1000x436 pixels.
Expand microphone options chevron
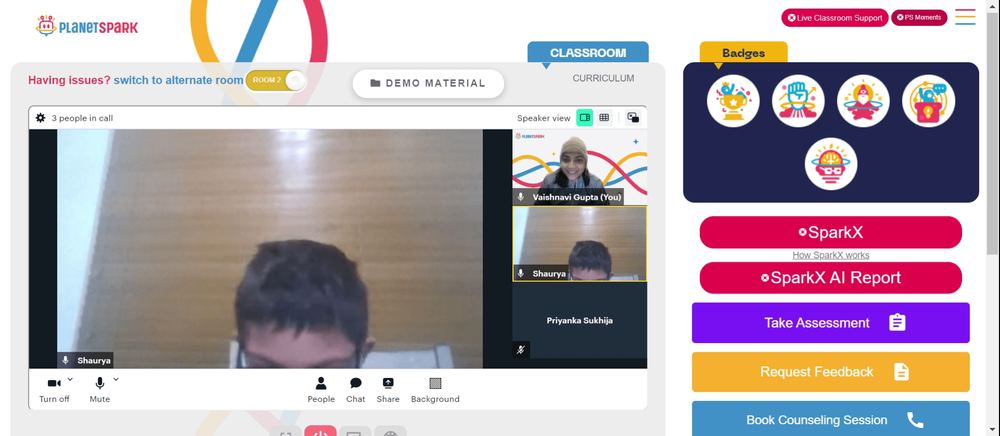point(116,379)
